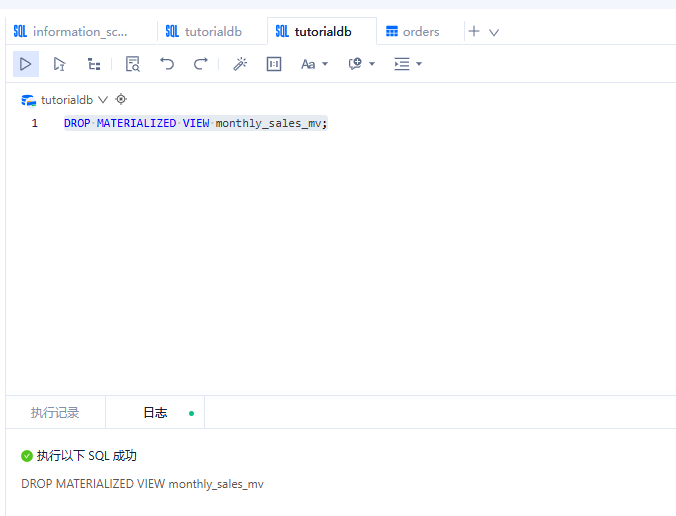Screen dimensions: 676x516
Task: Switch to the 执行记录 tab
Action: tap(55, 413)
